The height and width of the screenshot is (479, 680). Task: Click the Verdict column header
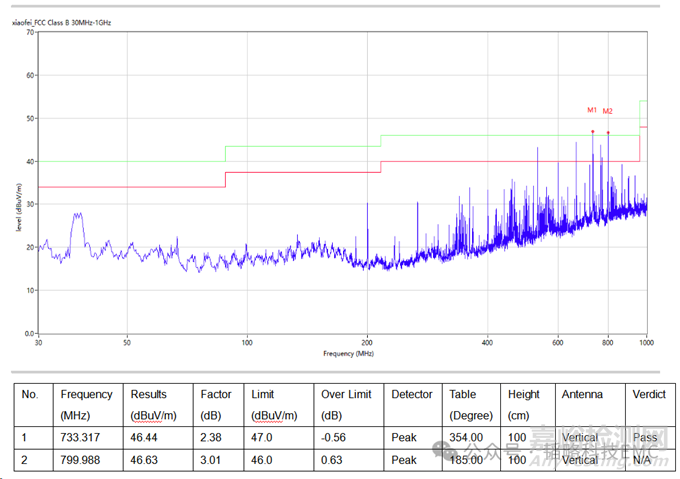[649, 395]
